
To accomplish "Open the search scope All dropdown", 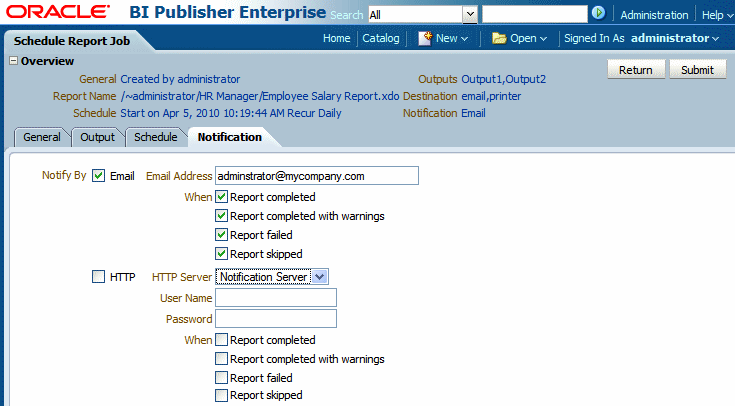I will point(470,15).
